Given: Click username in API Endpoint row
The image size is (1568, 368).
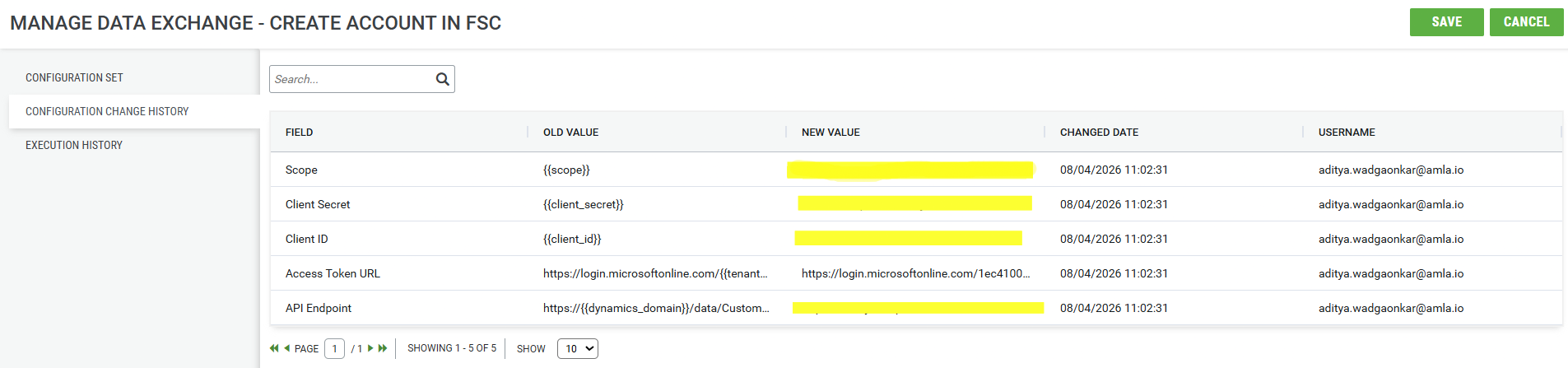Looking at the screenshot, I should 1391,308.
